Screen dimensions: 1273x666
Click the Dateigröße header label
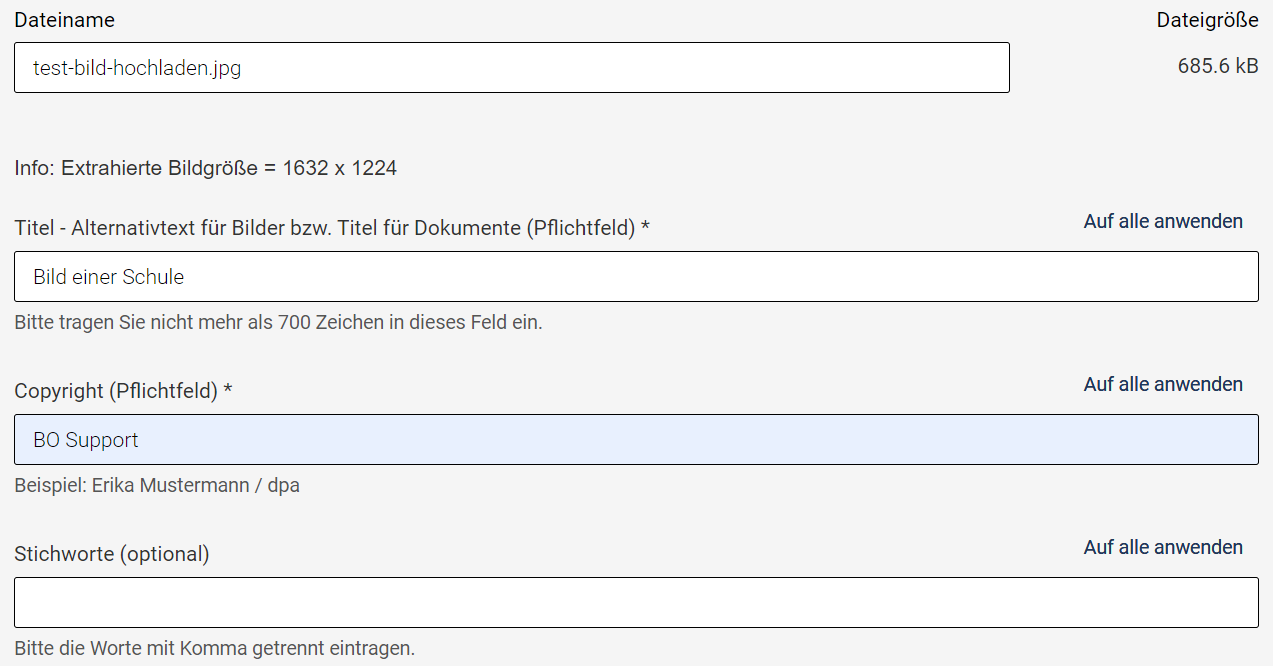pos(1206,19)
